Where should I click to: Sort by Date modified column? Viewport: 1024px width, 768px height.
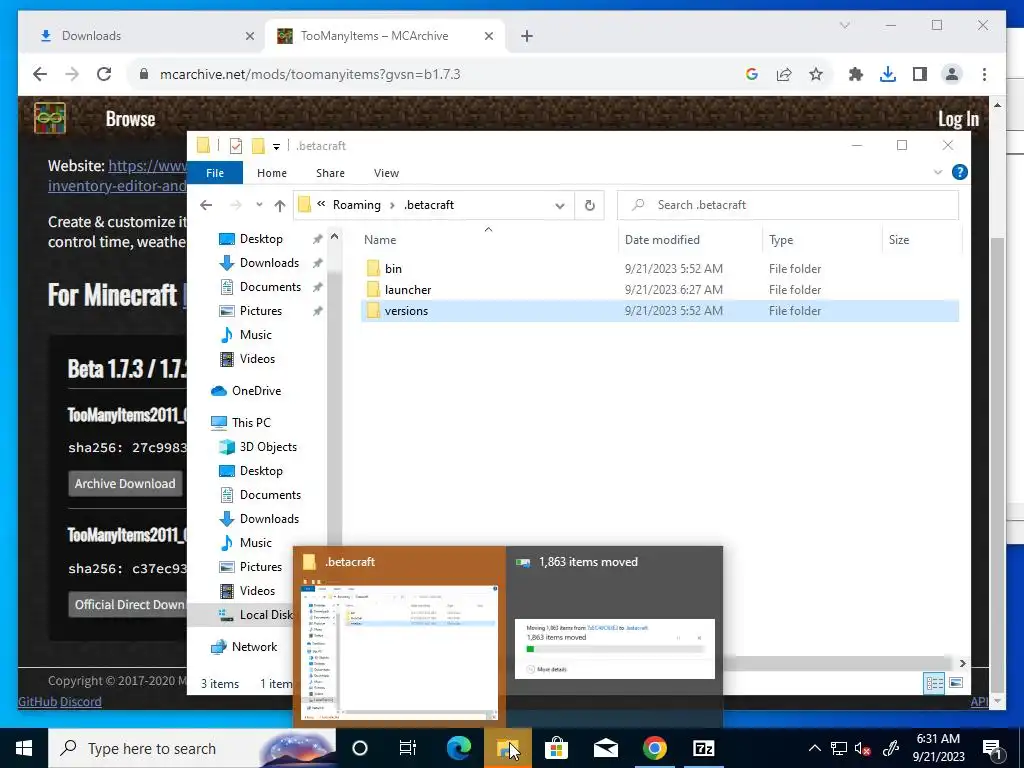tap(662, 240)
